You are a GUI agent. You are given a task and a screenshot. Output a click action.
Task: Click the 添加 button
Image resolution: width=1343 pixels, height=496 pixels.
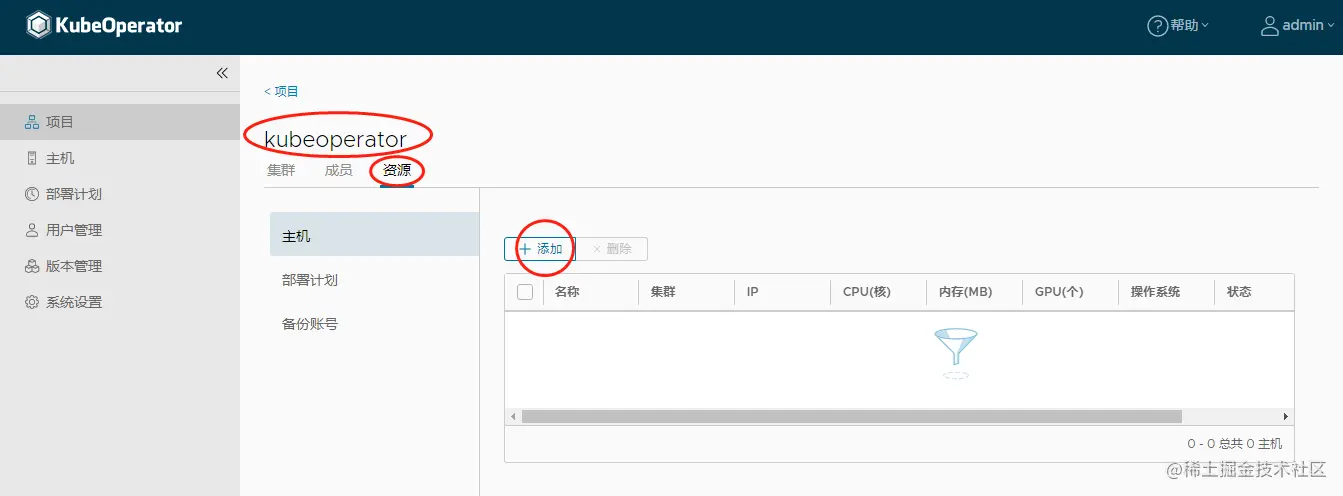click(540, 249)
